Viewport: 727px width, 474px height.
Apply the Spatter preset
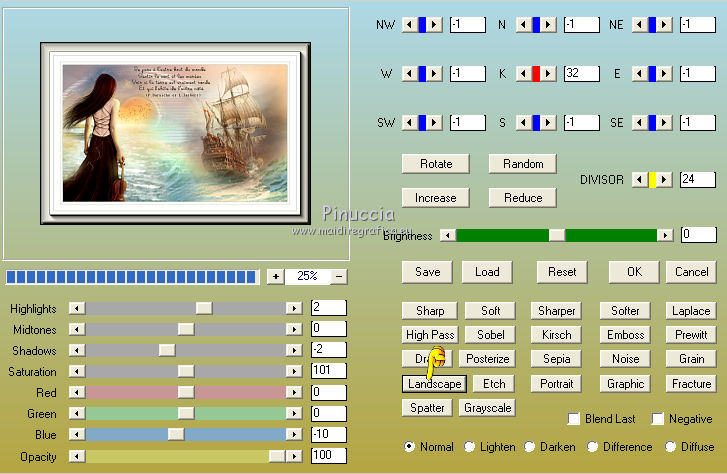(427, 408)
